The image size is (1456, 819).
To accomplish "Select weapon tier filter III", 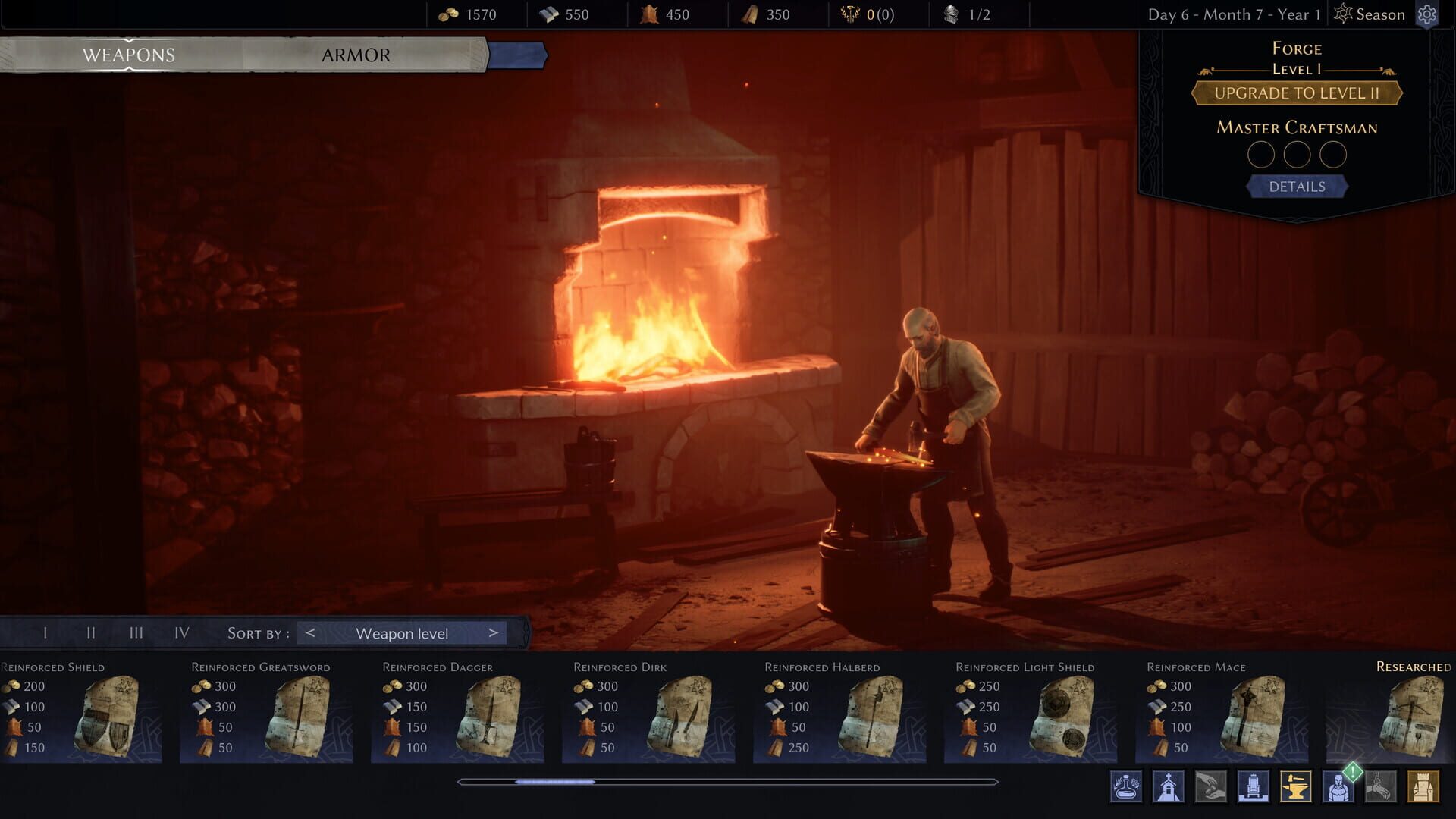I will (x=136, y=632).
